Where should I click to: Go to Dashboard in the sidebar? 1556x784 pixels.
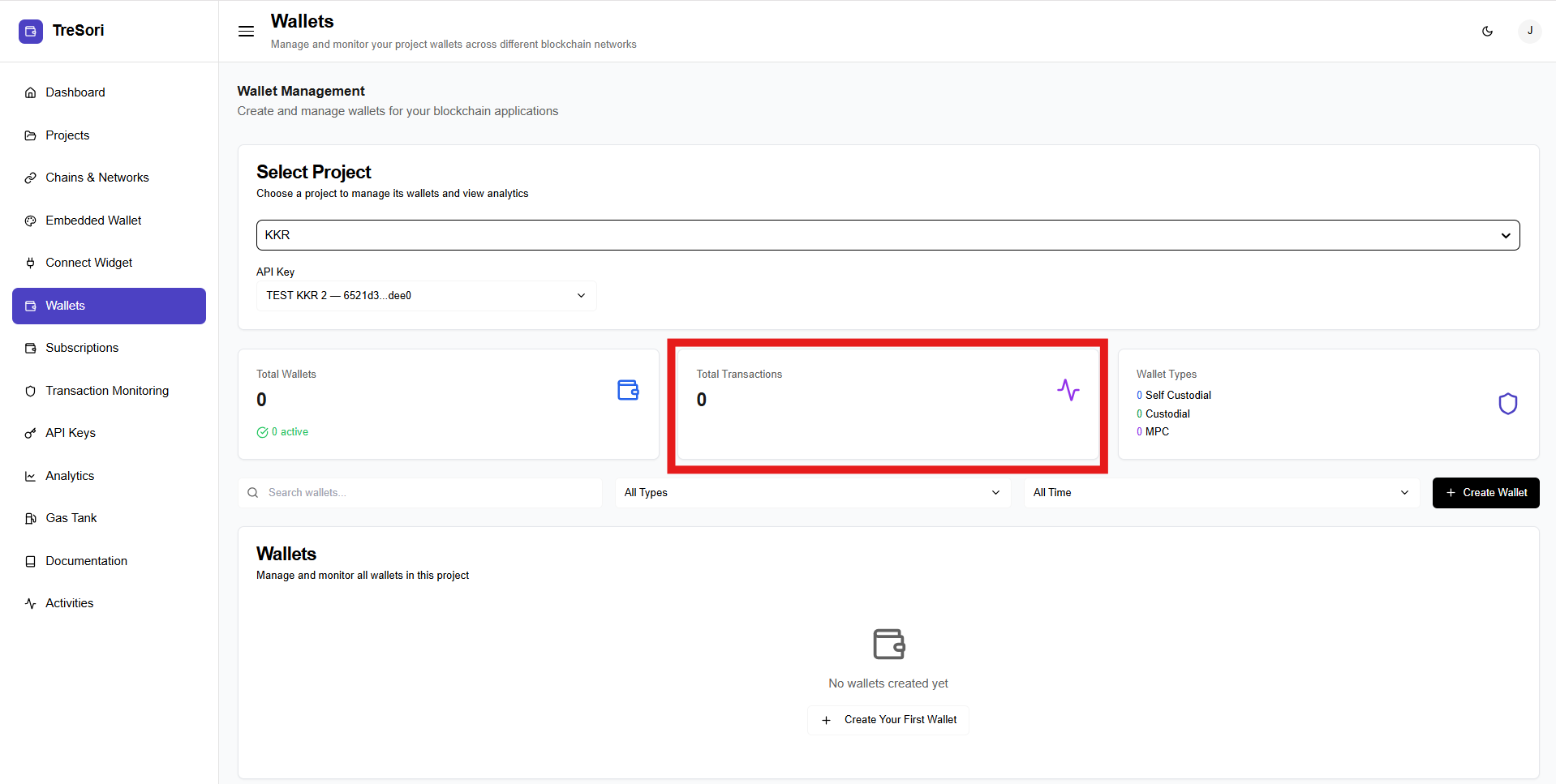75,92
